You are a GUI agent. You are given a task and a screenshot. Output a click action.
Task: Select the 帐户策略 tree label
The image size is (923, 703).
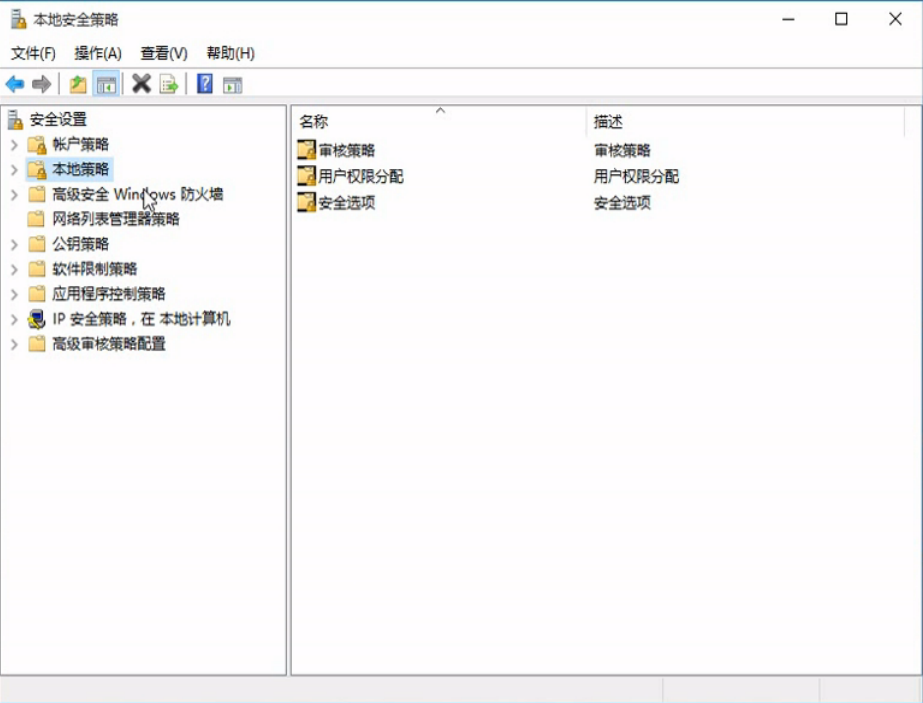point(80,144)
